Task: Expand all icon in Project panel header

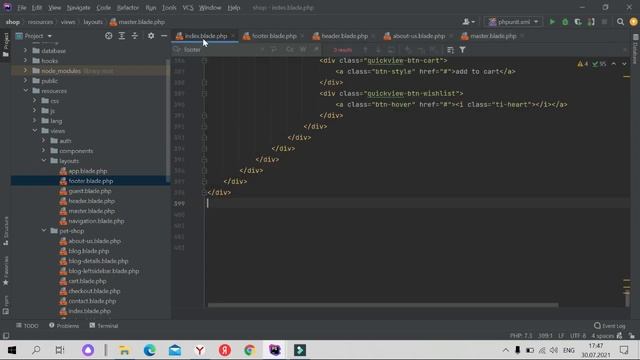Action: tap(122, 36)
